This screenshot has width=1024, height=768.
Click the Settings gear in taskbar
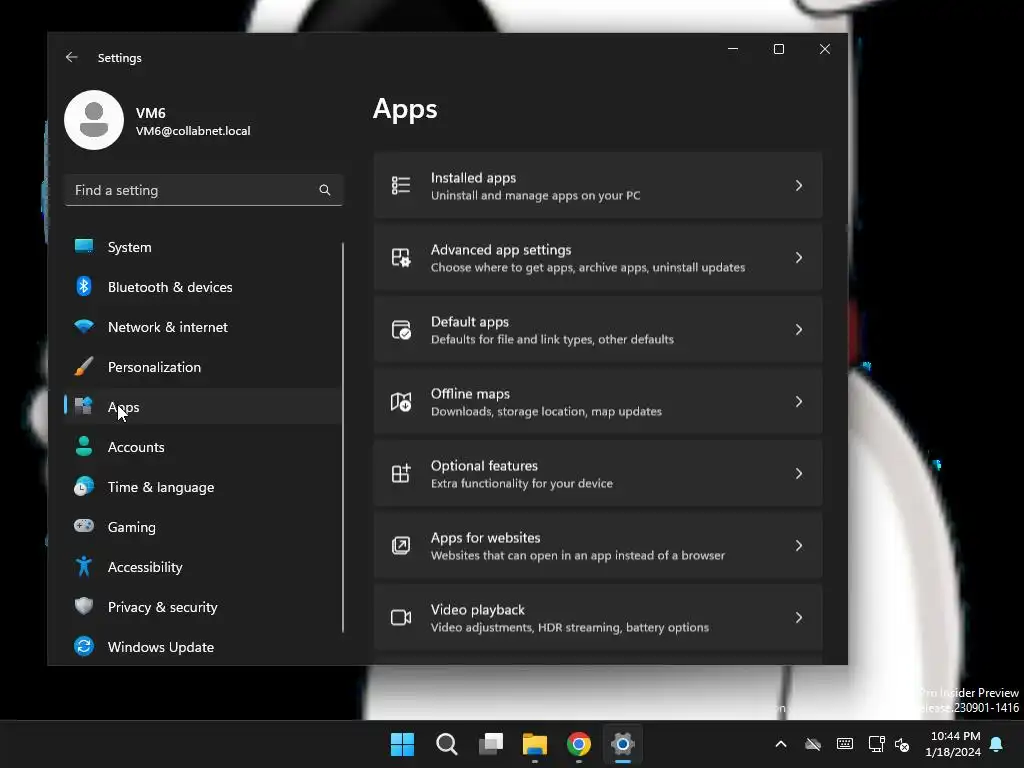click(x=623, y=744)
